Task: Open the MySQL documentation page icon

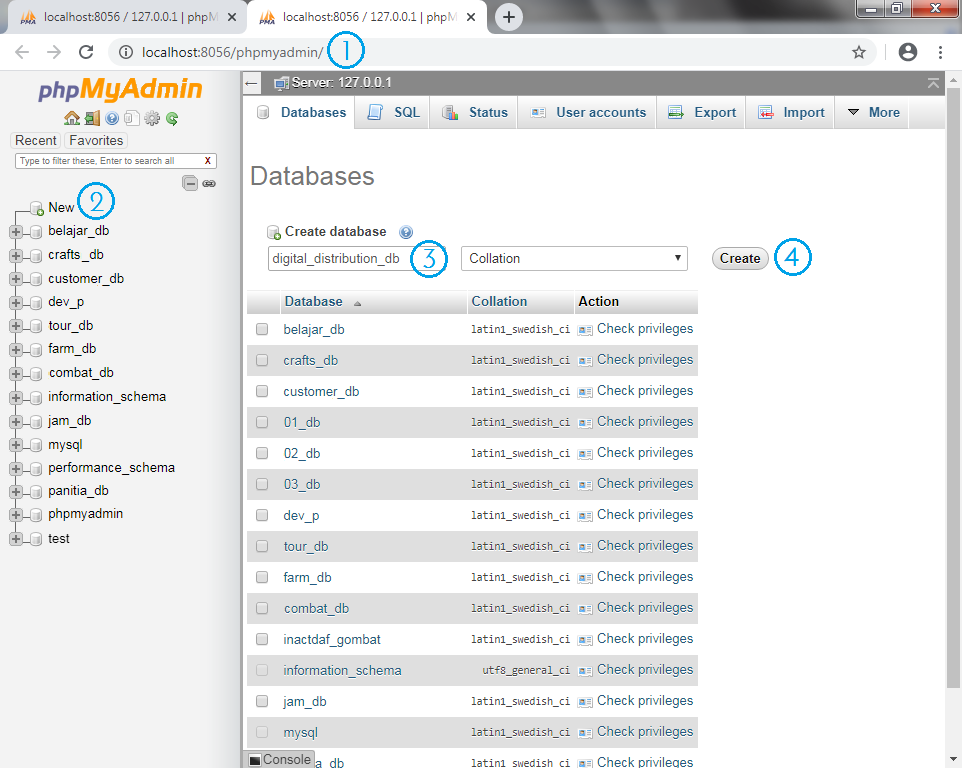Action: pyautogui.click(x=132, y=118)
